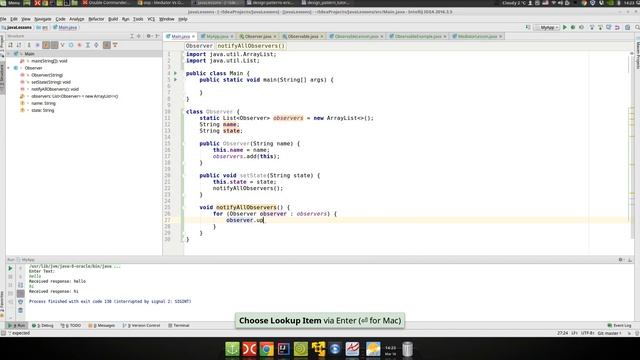This screenshot has width=640, height=360.
Task: Launch Chrome from the dock
Action: (x=267, y=349)
